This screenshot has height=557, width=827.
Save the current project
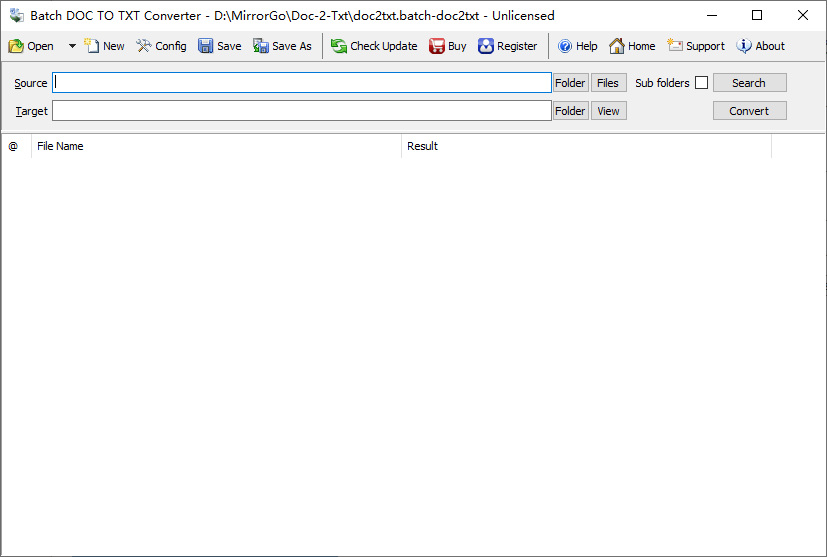pos(220,46)
